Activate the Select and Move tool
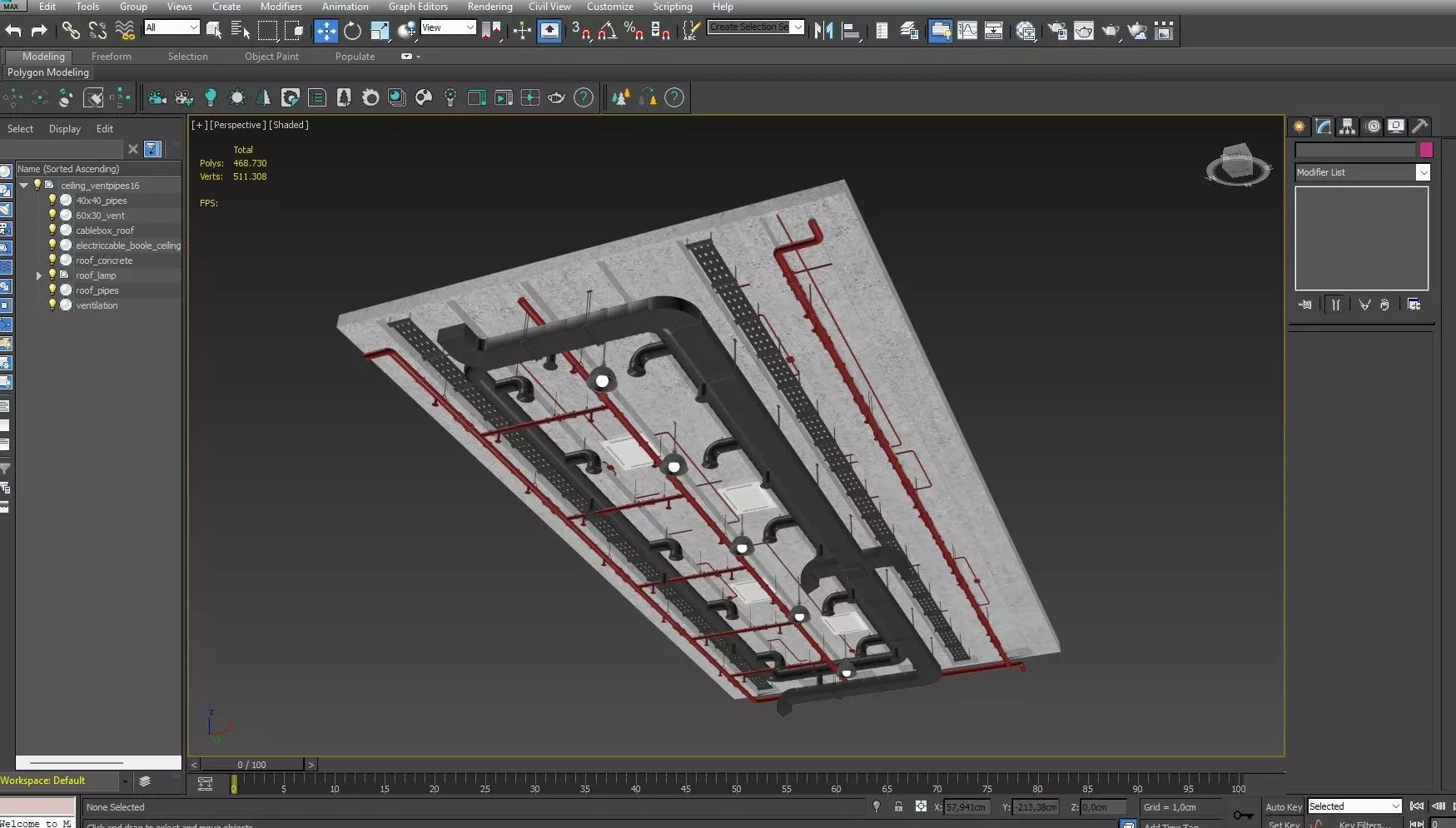The height and width of the screenshot is (828, 1456). pos(325,31)
